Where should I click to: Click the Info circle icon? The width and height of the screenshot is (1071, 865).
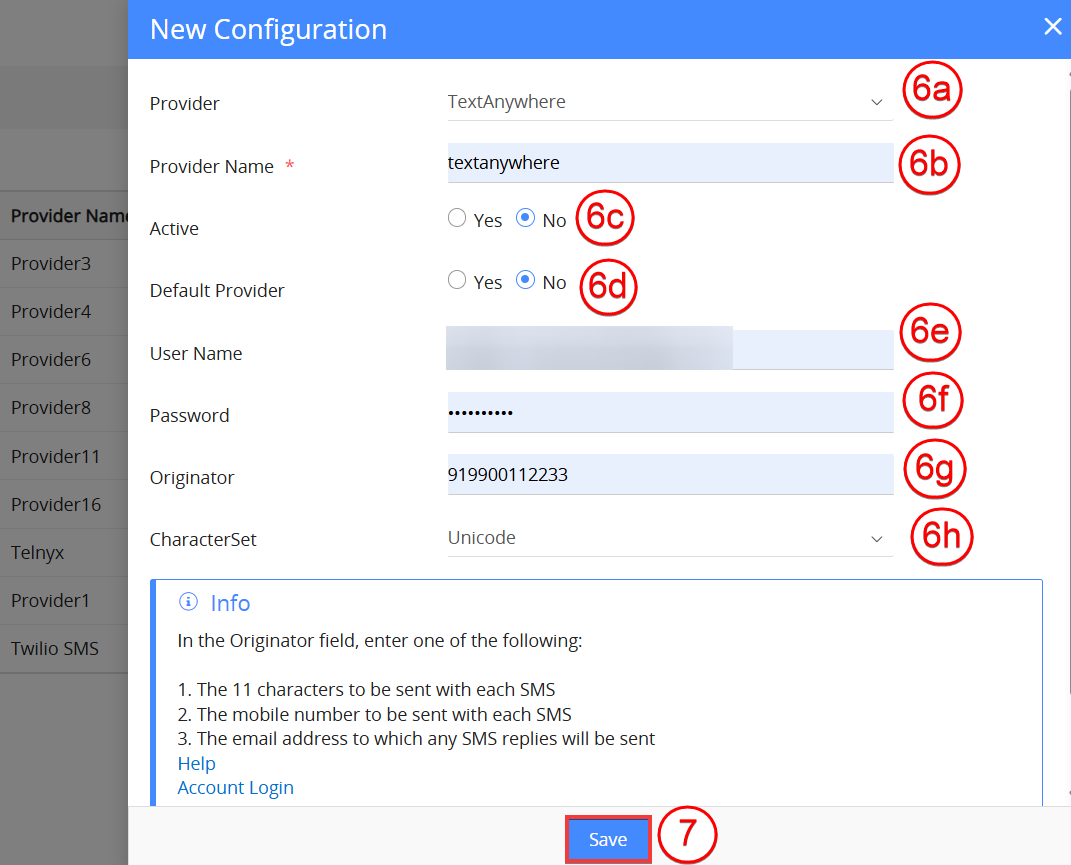pos(187,602)
